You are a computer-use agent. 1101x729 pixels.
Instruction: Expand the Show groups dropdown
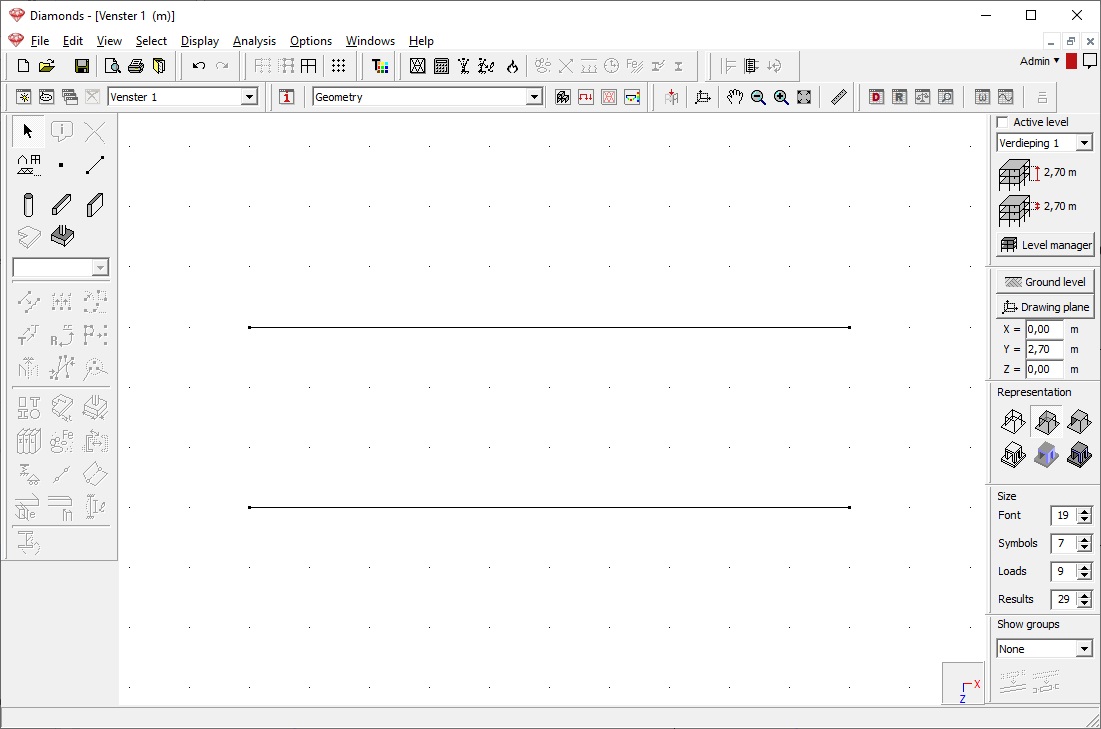point(1085,649)
